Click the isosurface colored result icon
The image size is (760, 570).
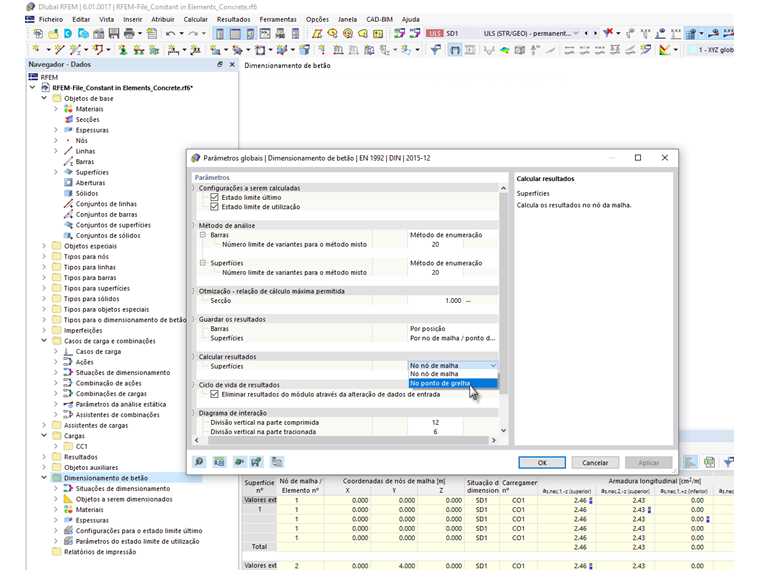click(x=505, y=49)
